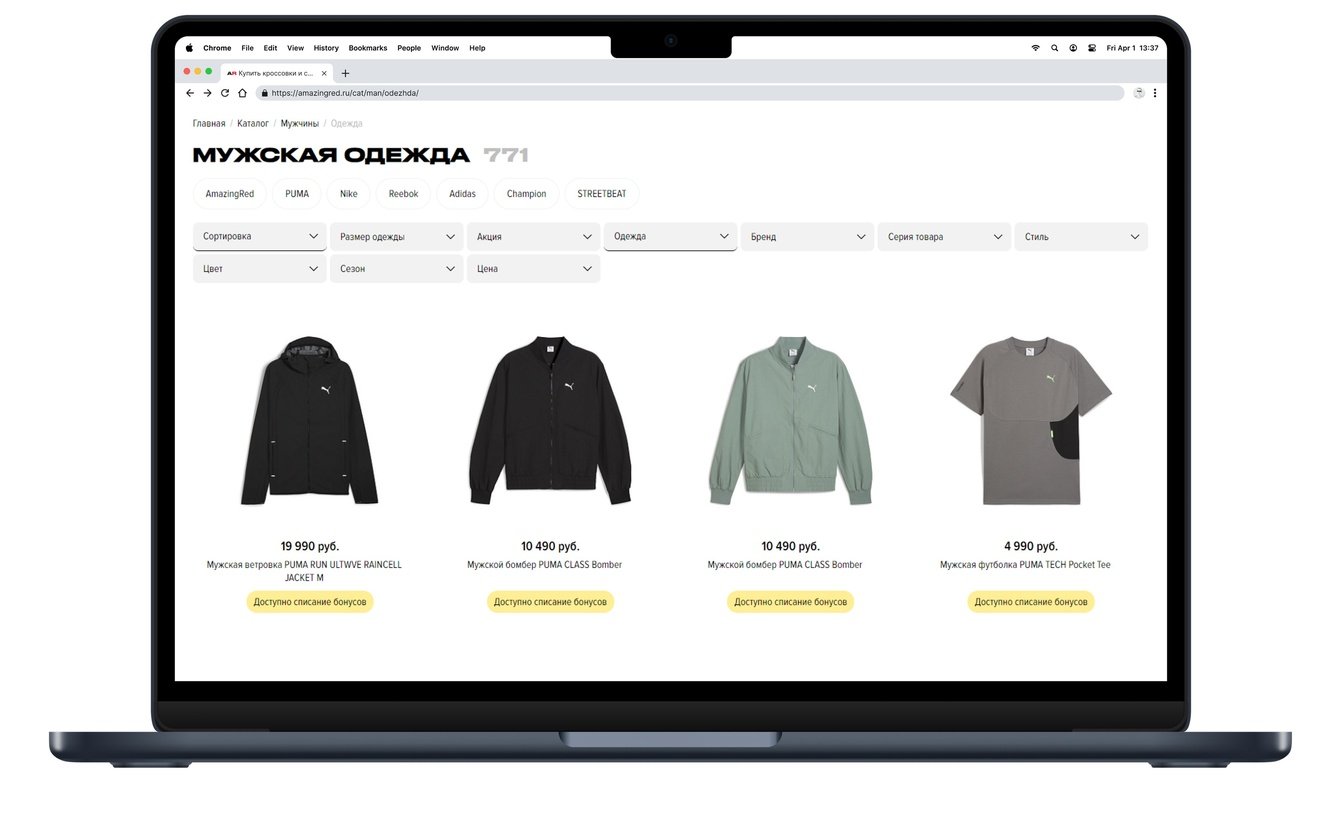Click the profile avatar icon in toolbar
This screenshot has height=831, width=1340.
(x=1138, y=93)
